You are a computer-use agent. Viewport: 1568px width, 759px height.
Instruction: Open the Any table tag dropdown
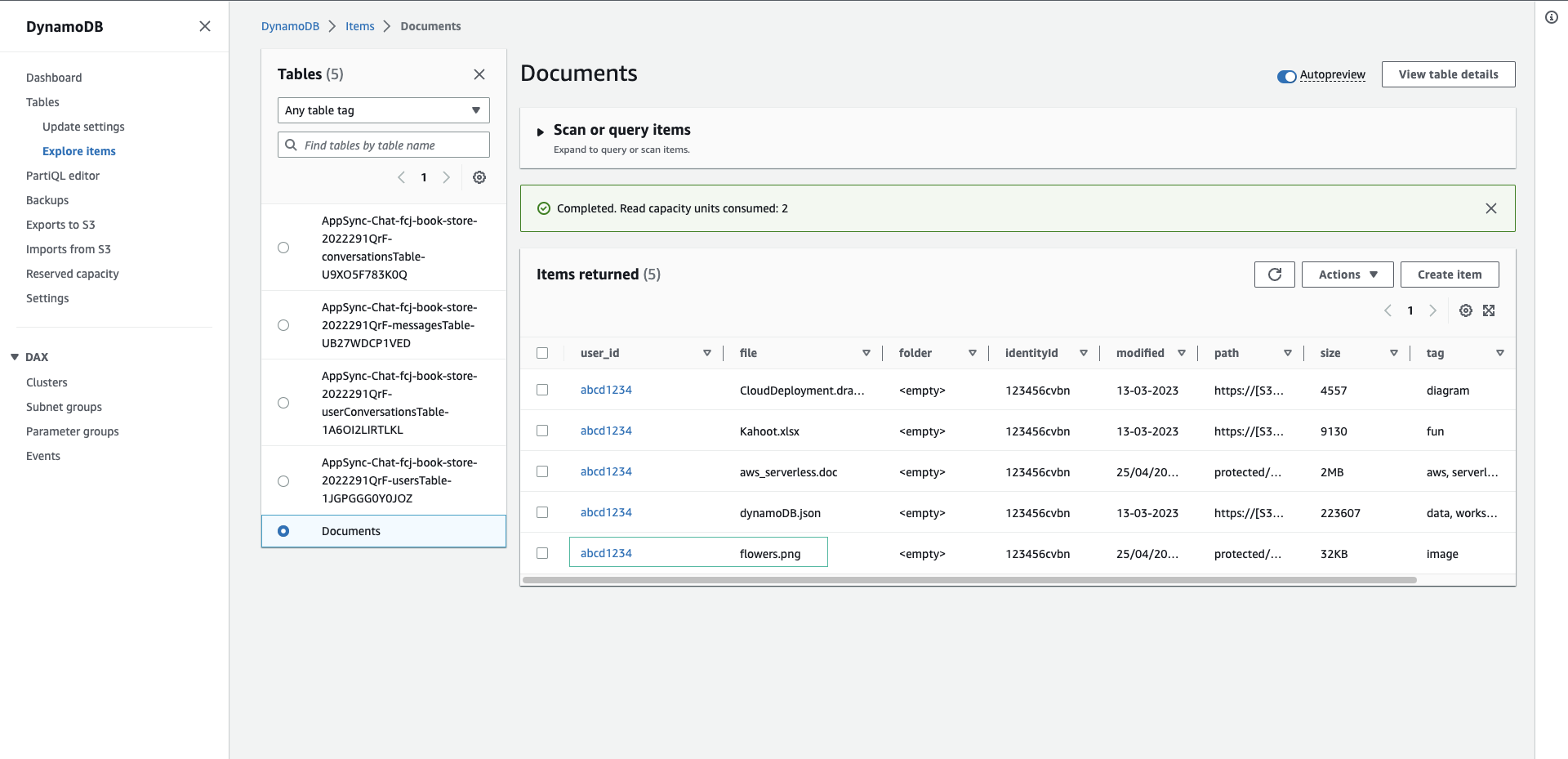pos(384,110)
